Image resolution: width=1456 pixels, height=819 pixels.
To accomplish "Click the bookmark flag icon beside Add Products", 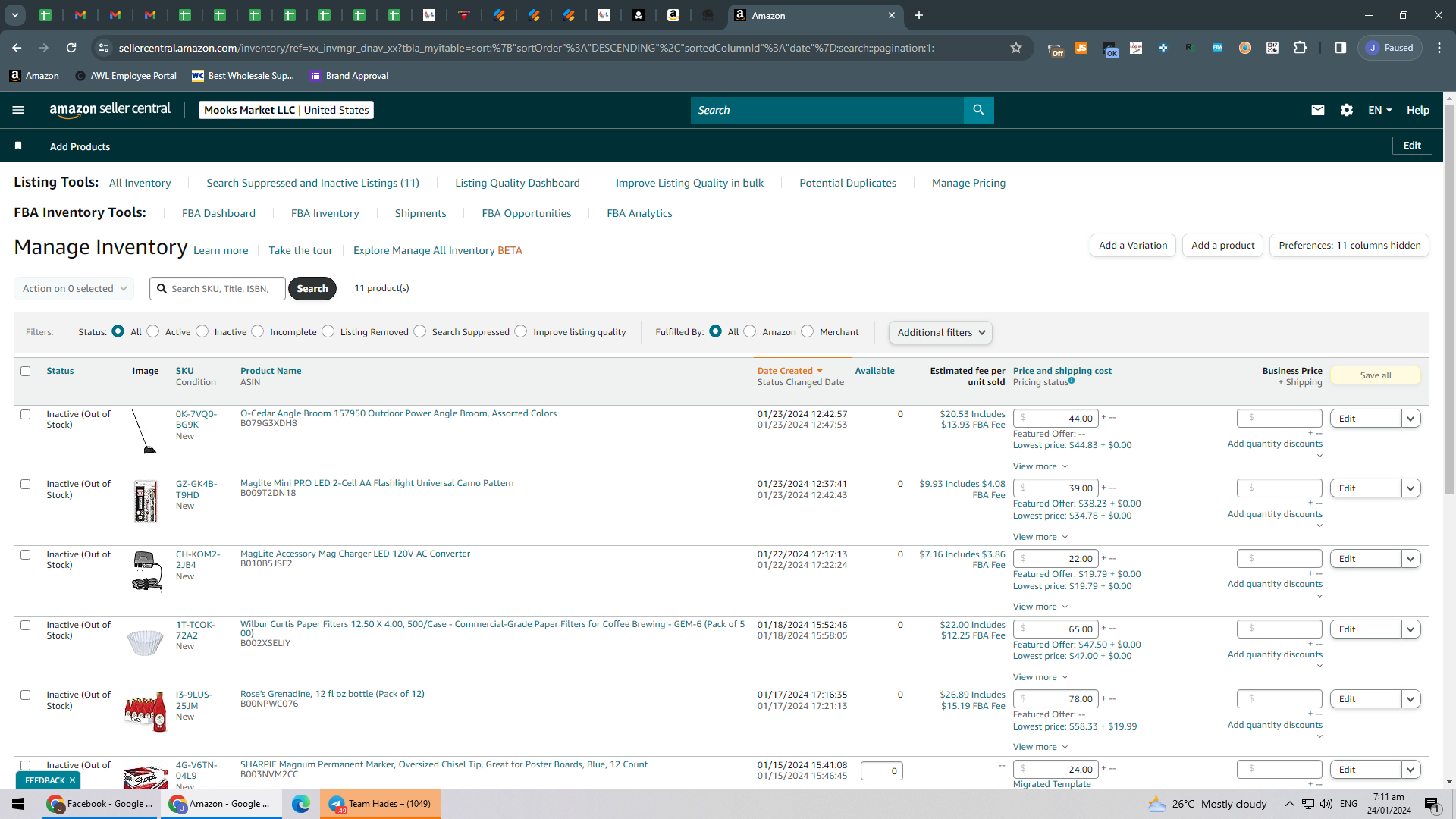I will pos(18,146).
